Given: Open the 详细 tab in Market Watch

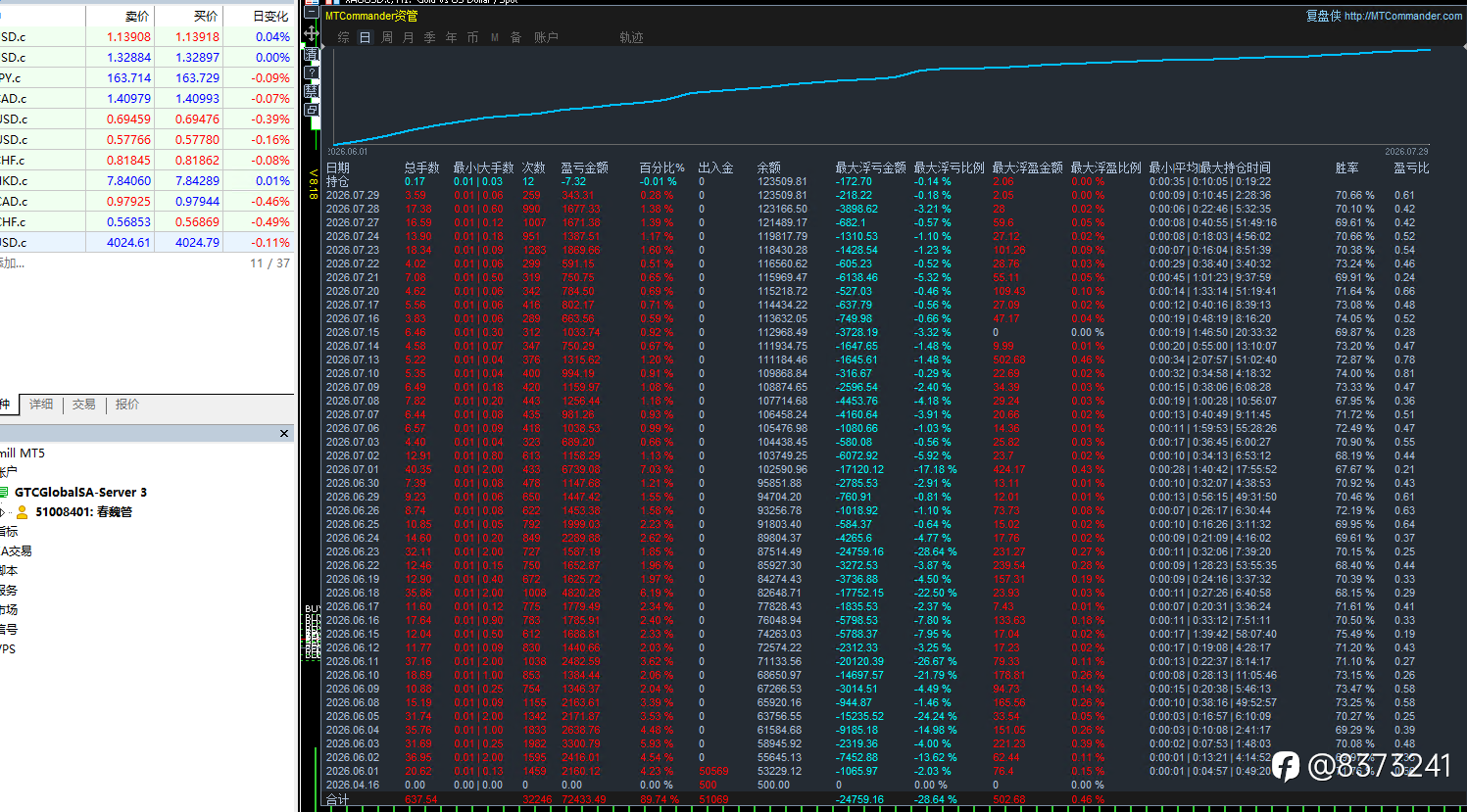Looking at the screenshot, I should click(41, 404).
